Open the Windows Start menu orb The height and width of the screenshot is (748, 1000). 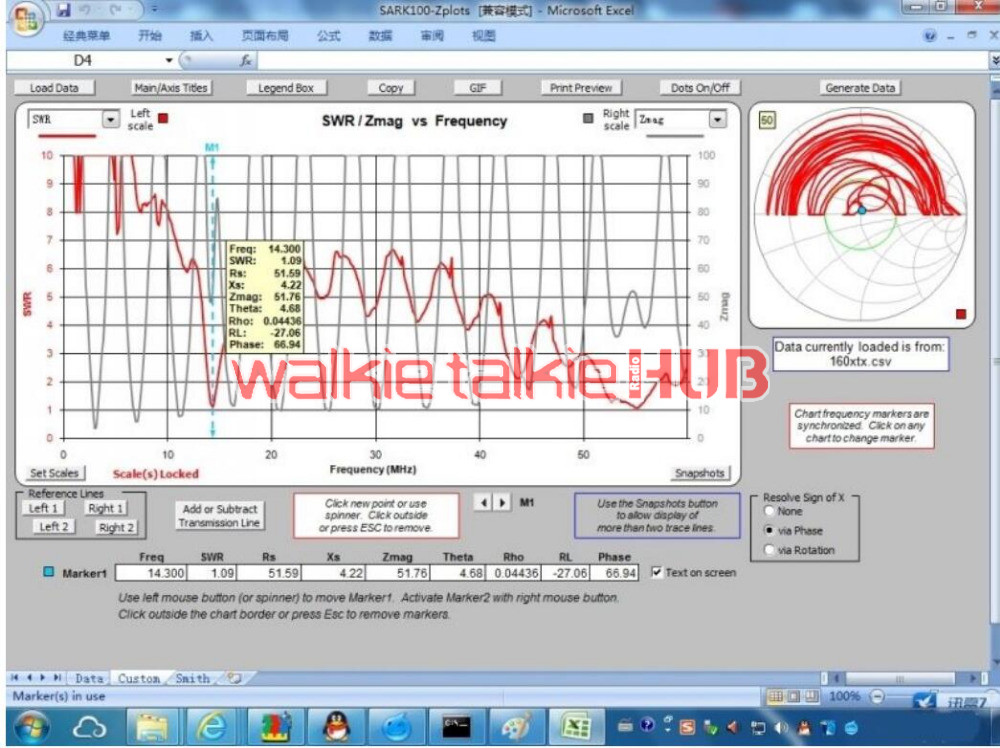point(31,728)
